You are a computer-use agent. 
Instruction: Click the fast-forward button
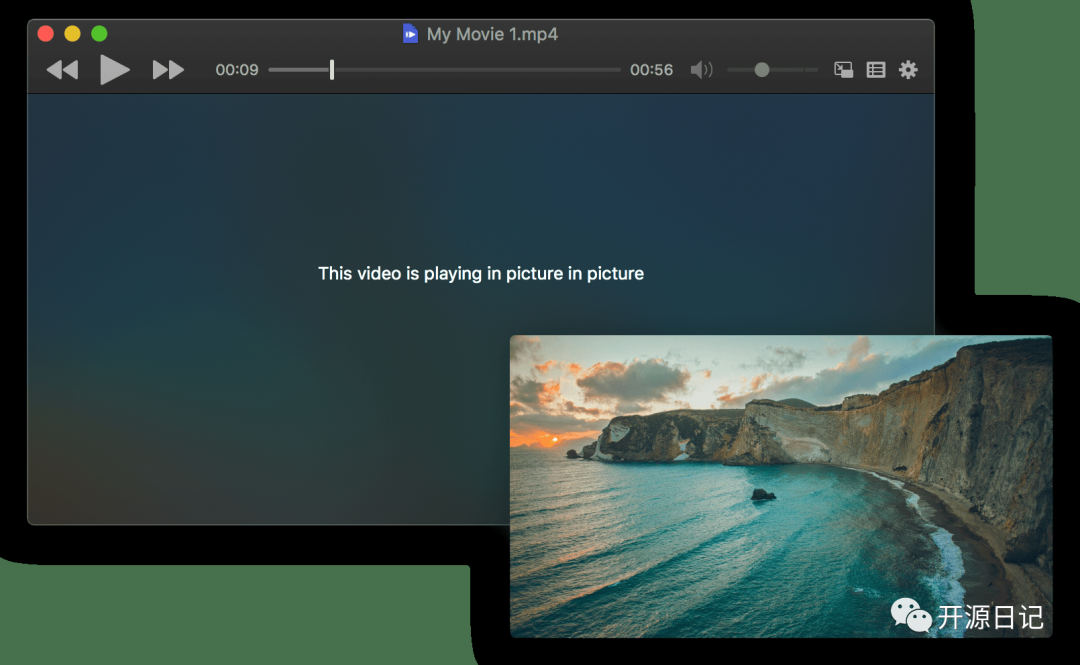[x=168, y=70]
